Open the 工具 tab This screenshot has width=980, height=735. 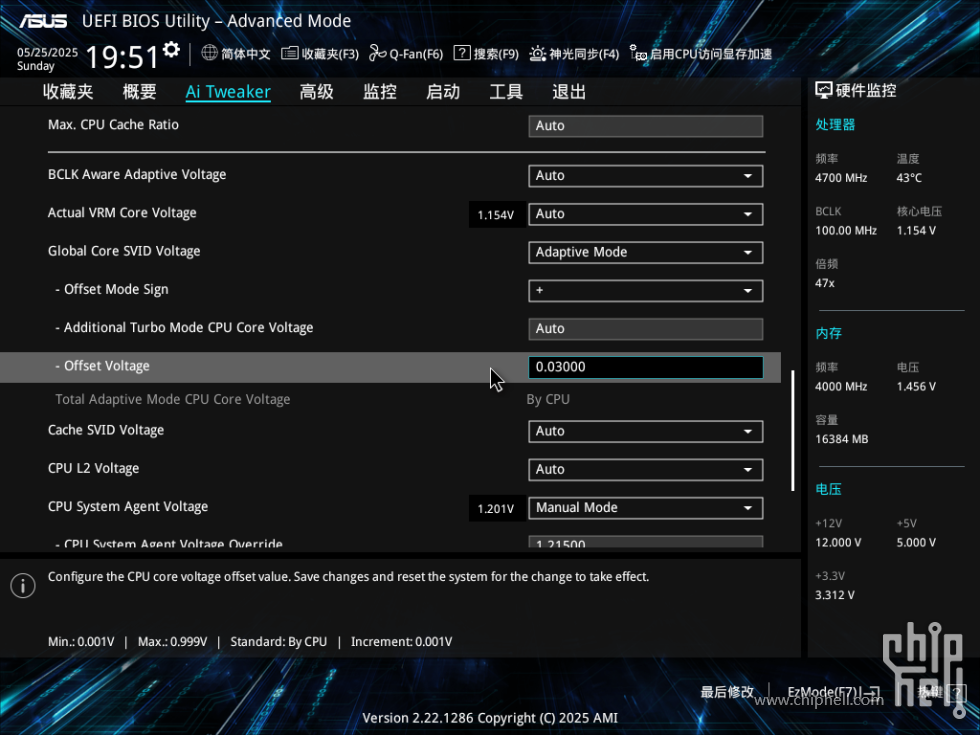pos(506,92)
